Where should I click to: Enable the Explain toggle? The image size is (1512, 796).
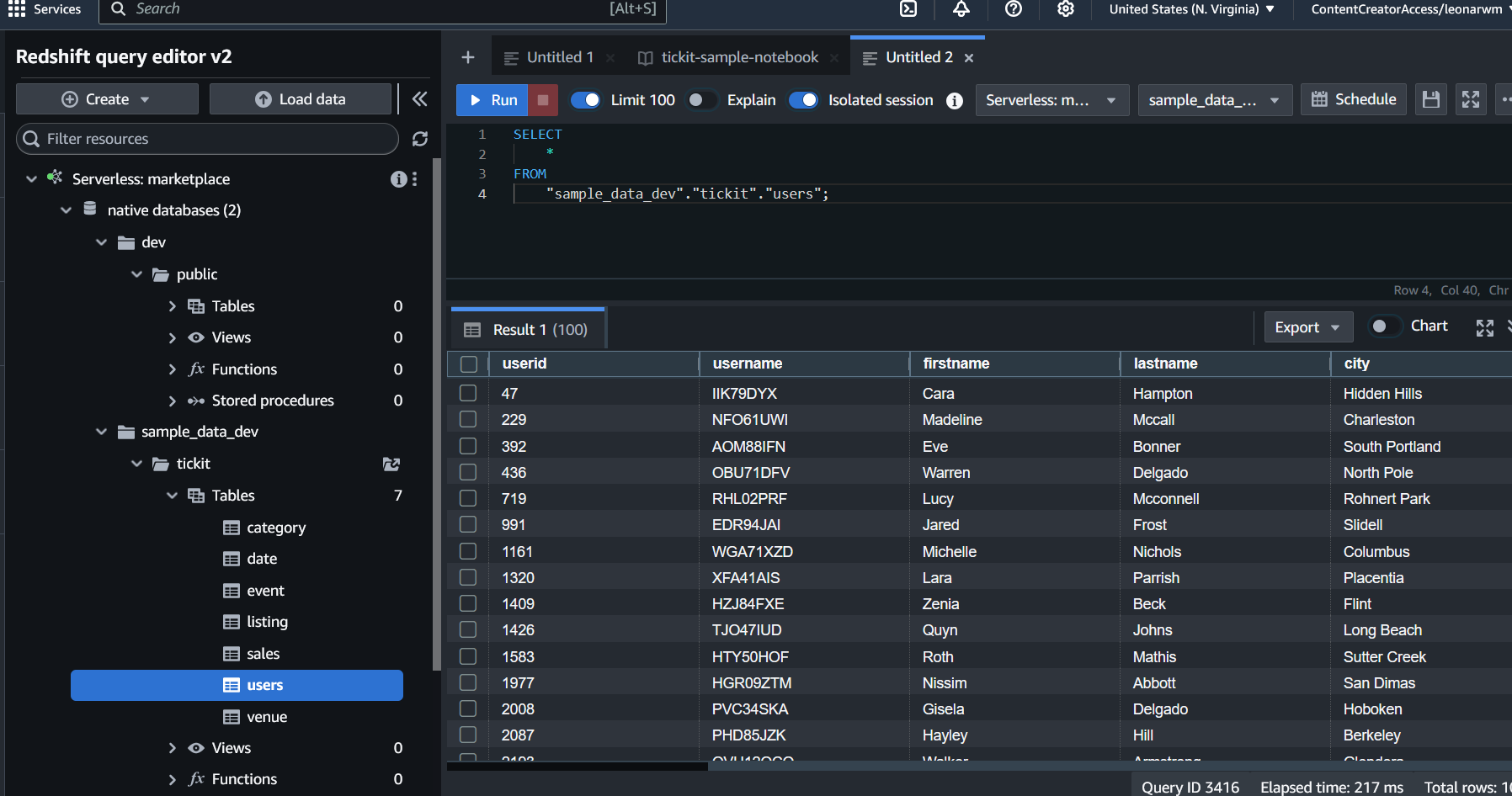click(701, 100)
